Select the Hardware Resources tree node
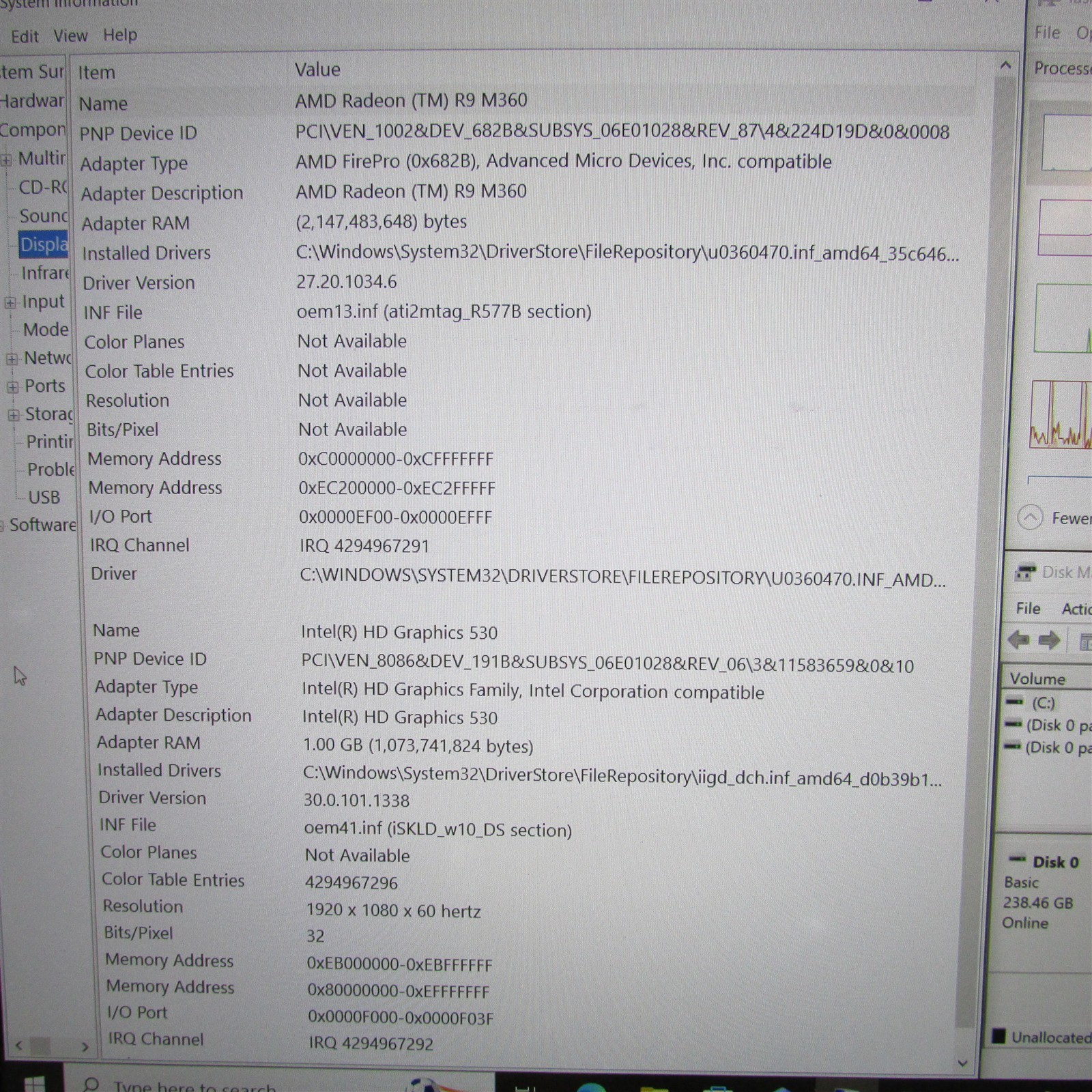The width and height of the screenshot is (1092, 1092). coord(32,101)
